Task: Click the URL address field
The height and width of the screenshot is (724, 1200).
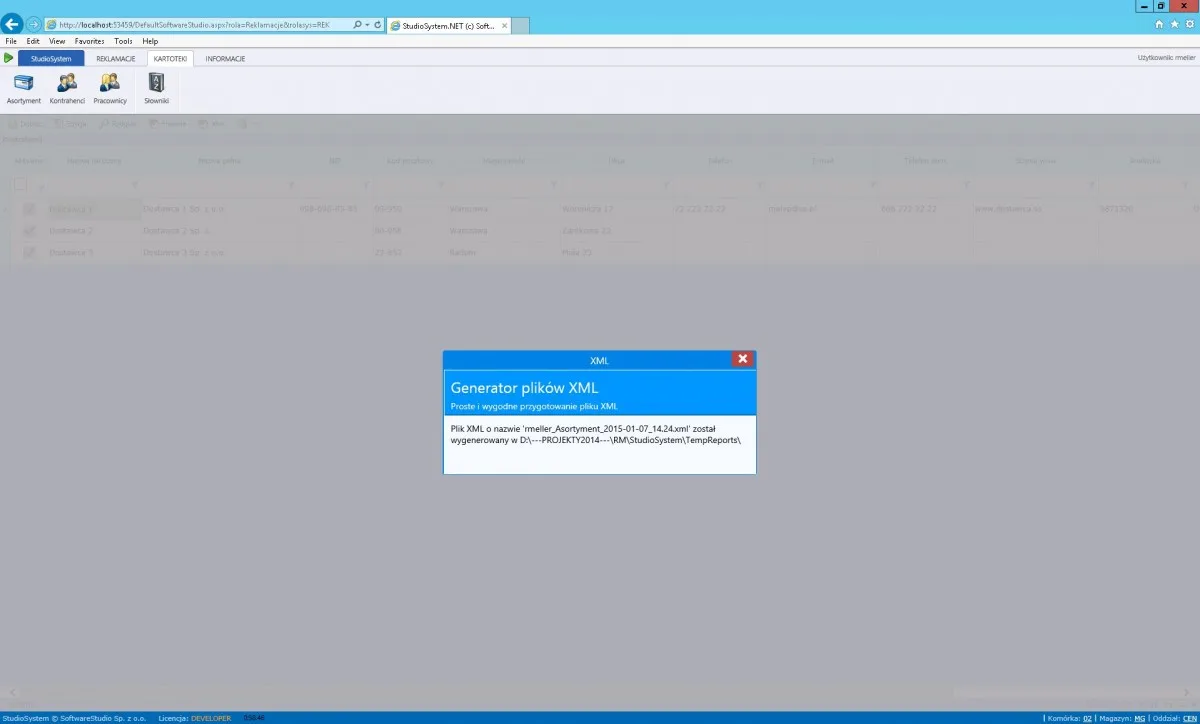Action: point(200,24)
